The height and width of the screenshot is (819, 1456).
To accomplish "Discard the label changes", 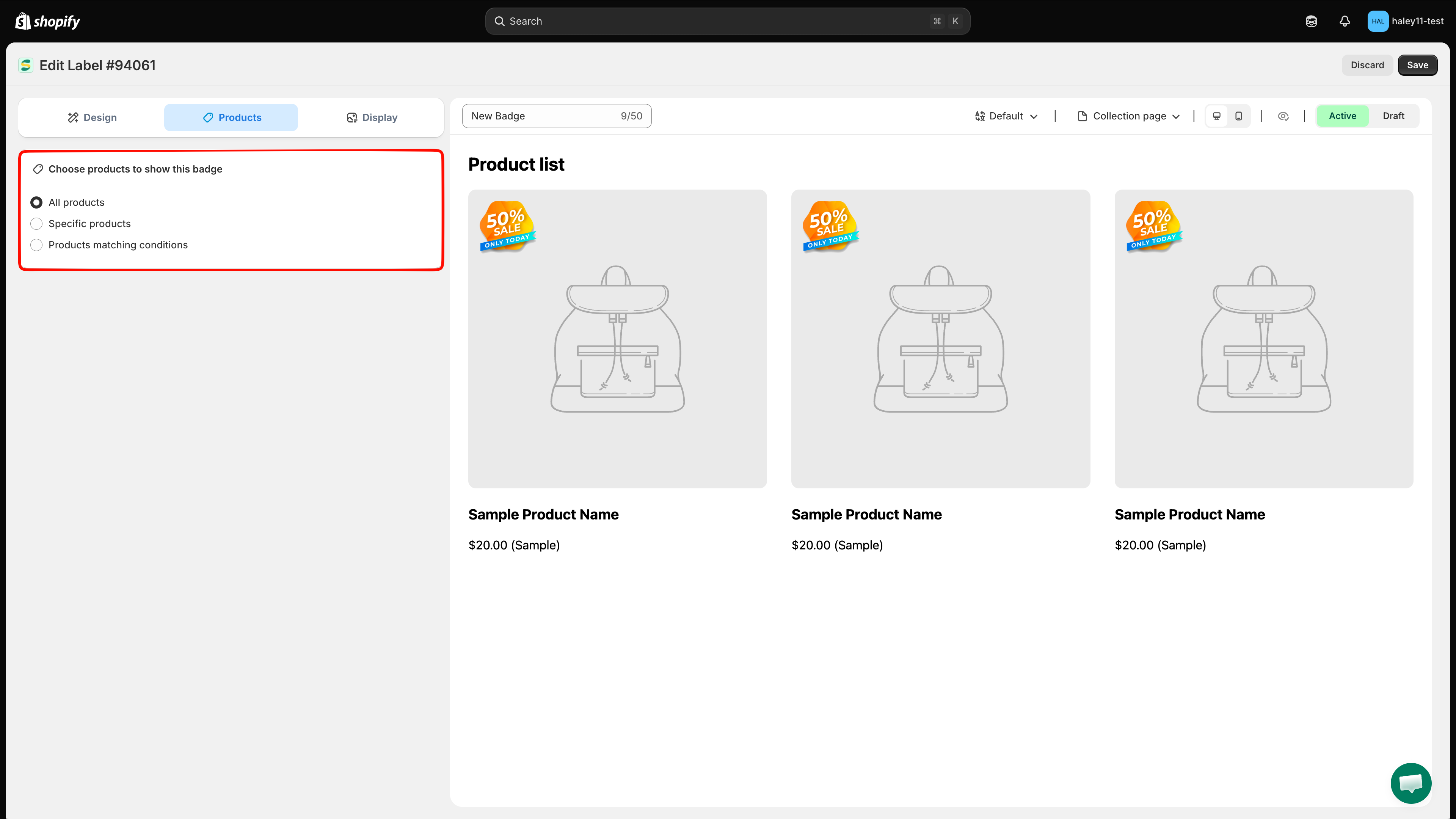I will point(1367,65).
